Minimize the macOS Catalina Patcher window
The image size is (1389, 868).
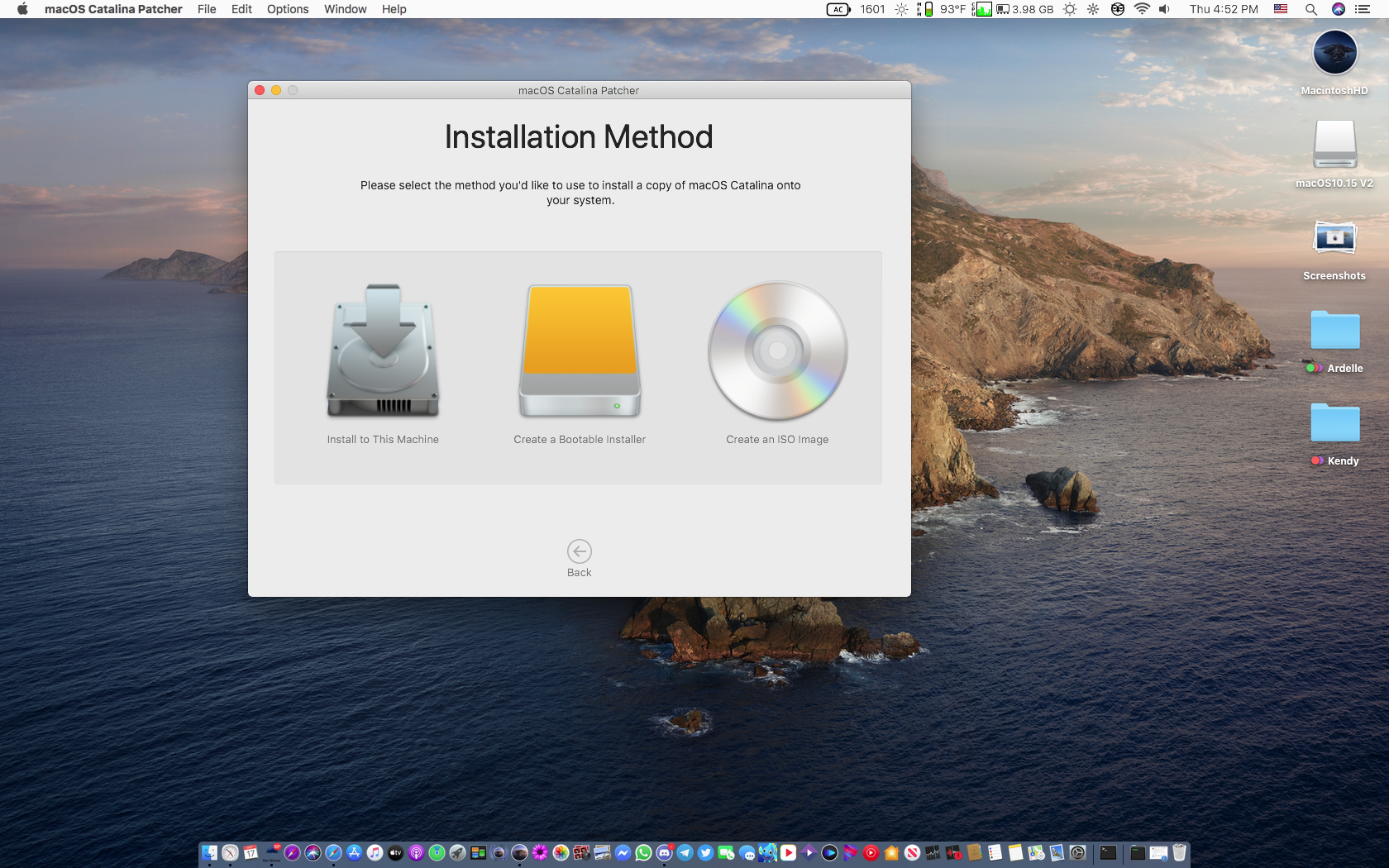pos(276,90)
